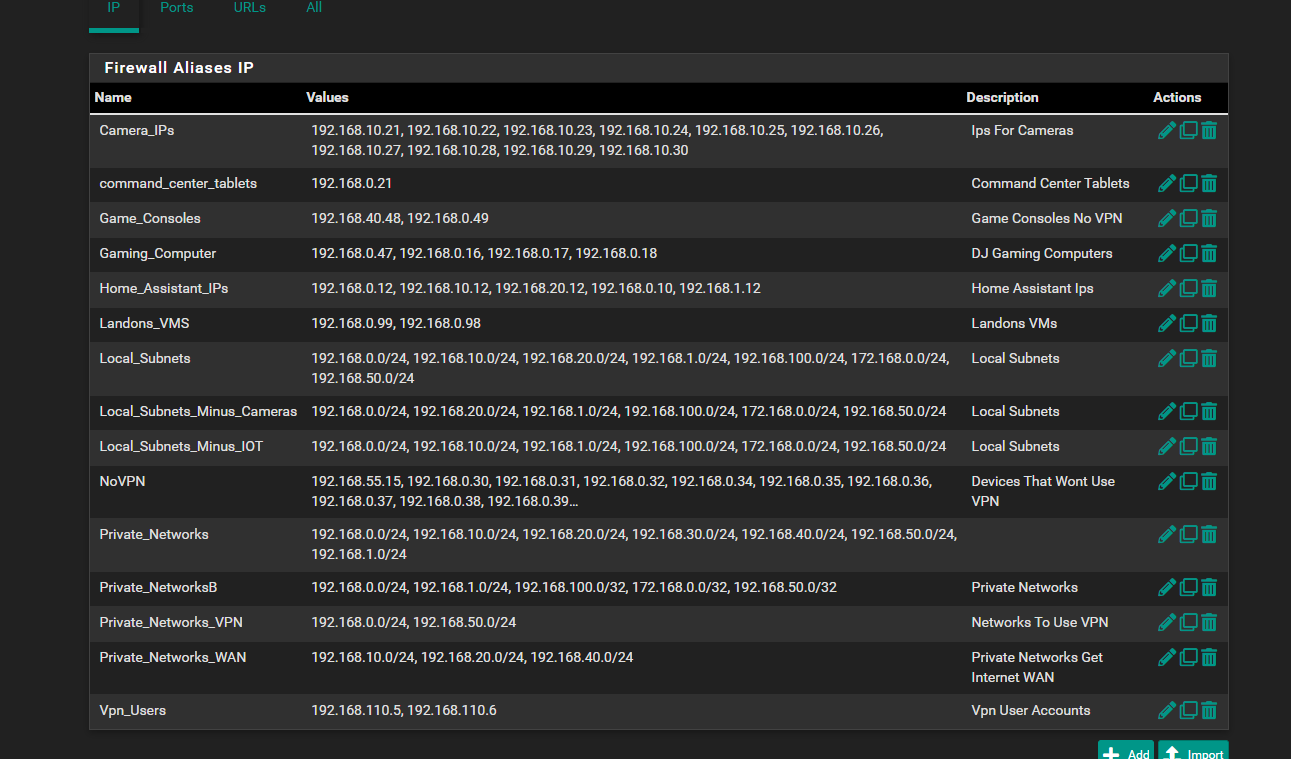Click the Vpn_Users alias name
Viewport: 1291px width, 759px height.
133,710
